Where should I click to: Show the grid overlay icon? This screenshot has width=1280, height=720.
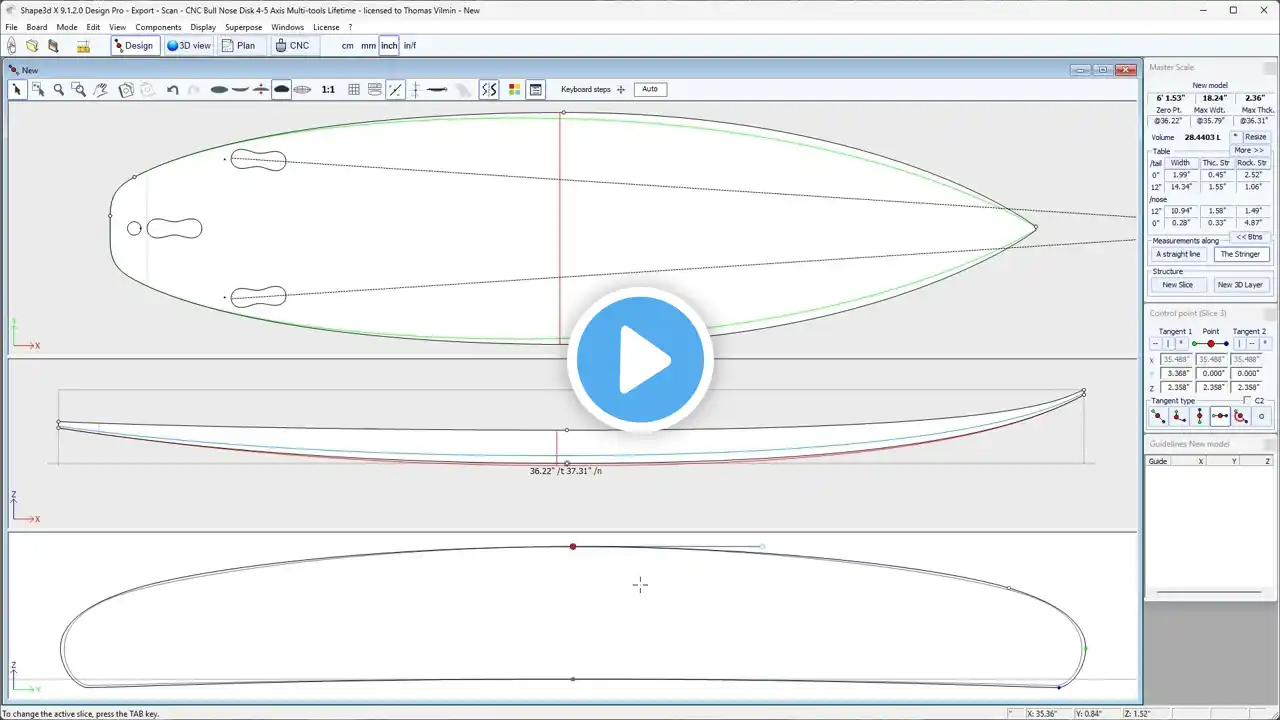(x=354, y=89)
